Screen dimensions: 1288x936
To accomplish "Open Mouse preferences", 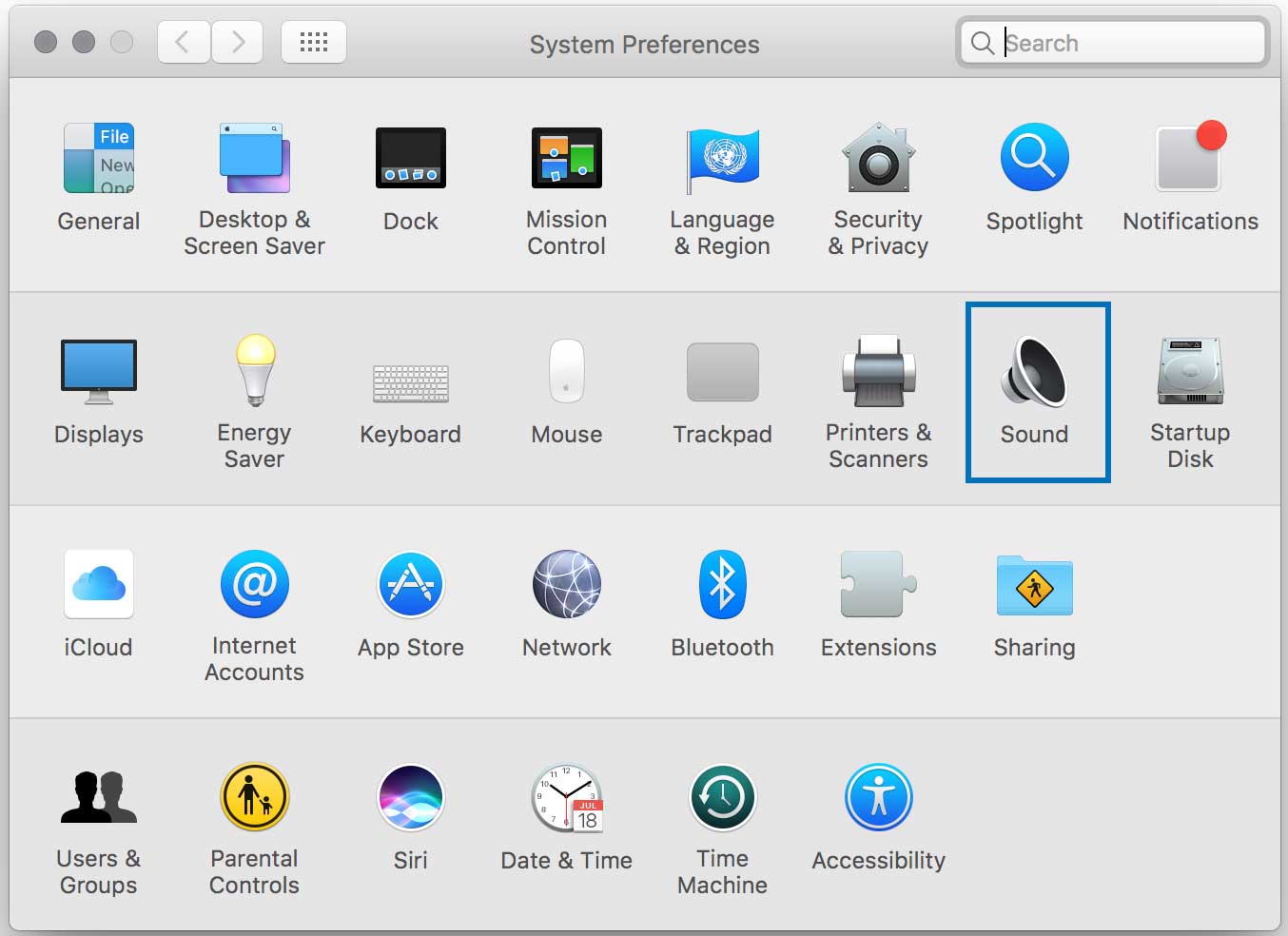I will tap(566, 392).
